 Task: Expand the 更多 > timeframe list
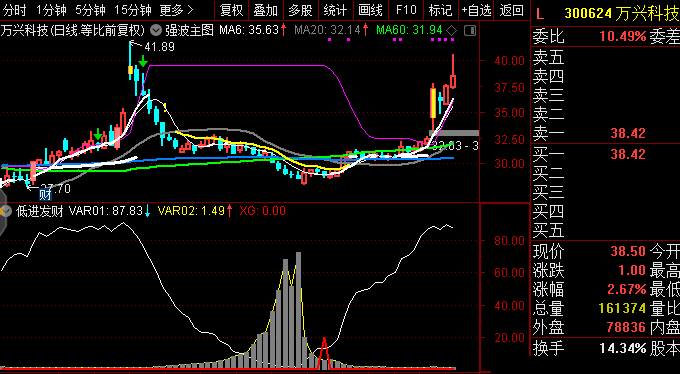click(x=176, y=10)
